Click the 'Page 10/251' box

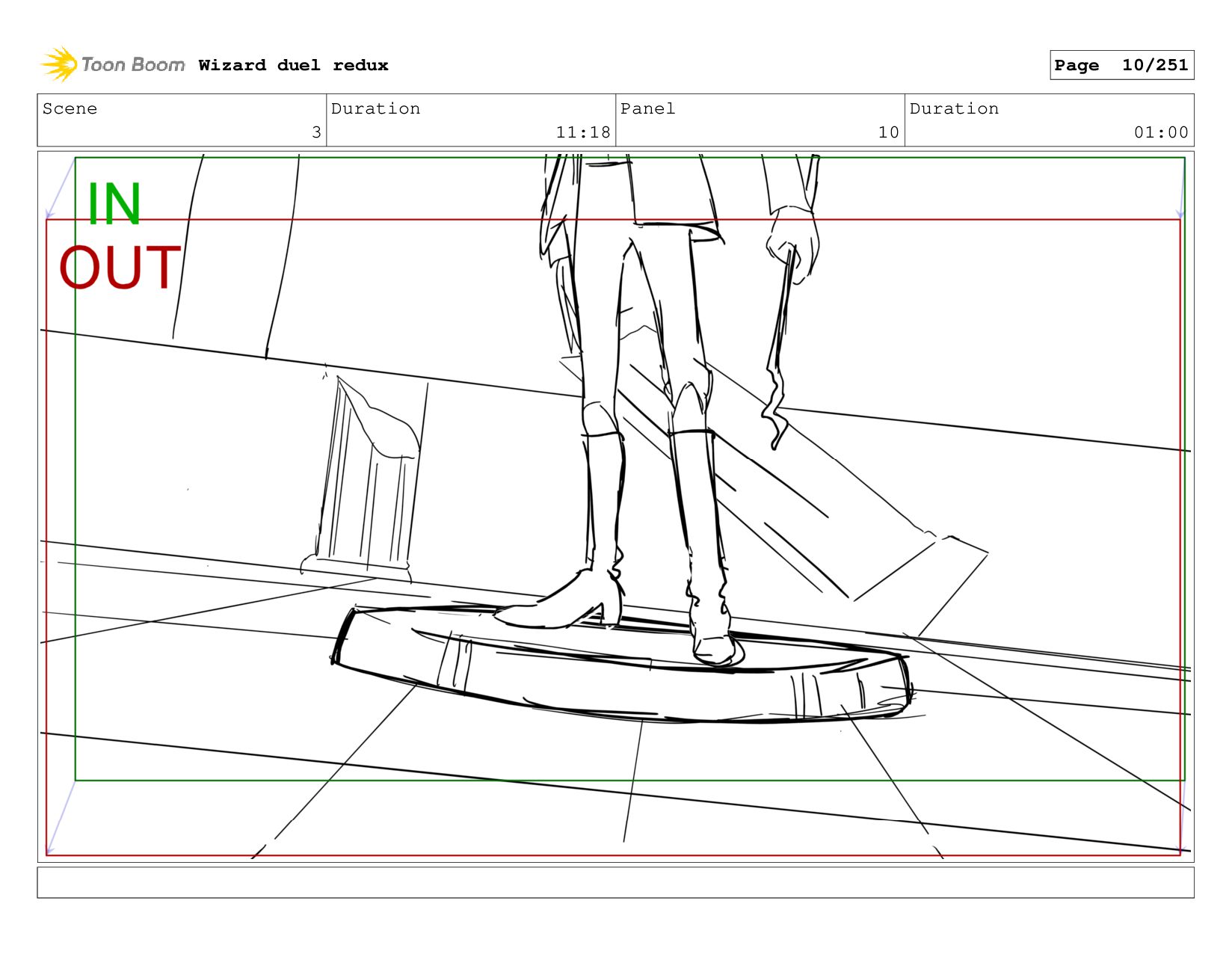tap(1121, 65)
